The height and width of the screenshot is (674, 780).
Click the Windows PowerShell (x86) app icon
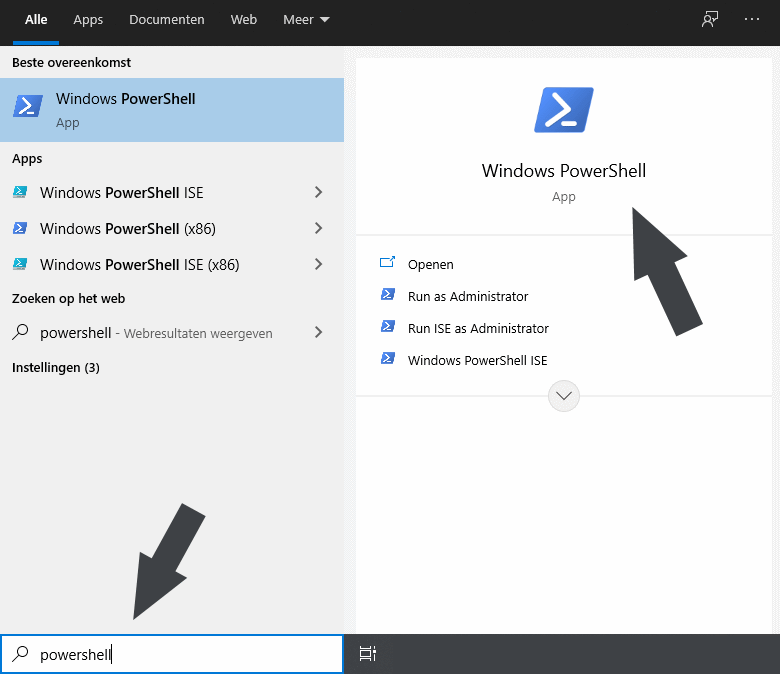tap(20, 229)
